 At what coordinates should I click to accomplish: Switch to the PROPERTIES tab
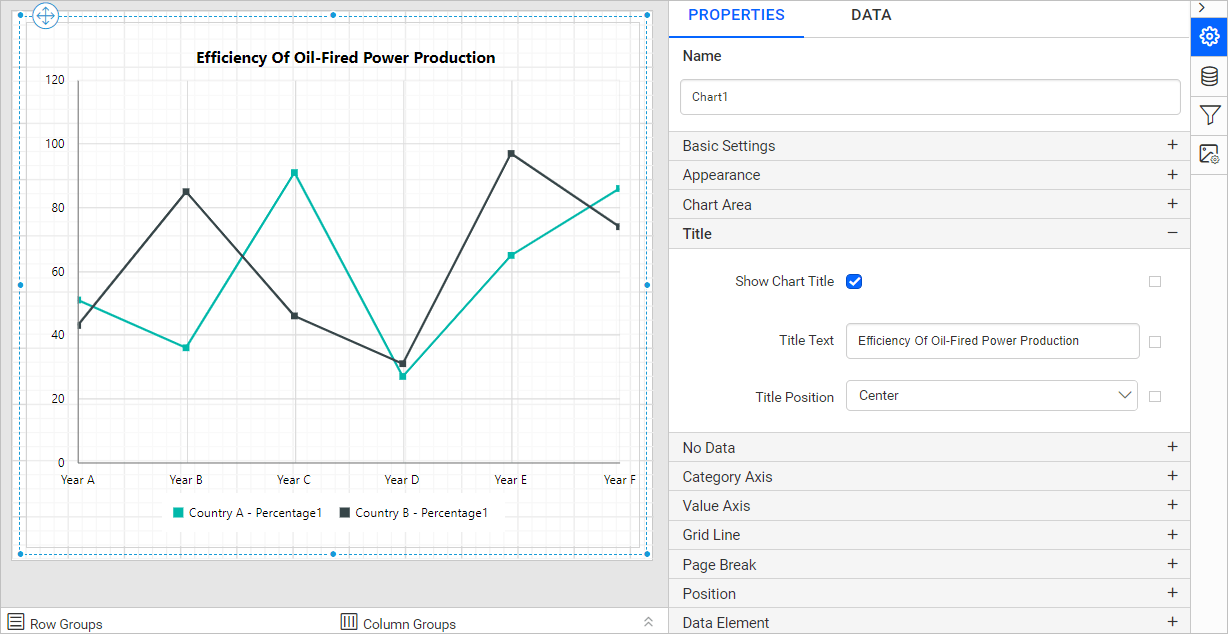736,15
